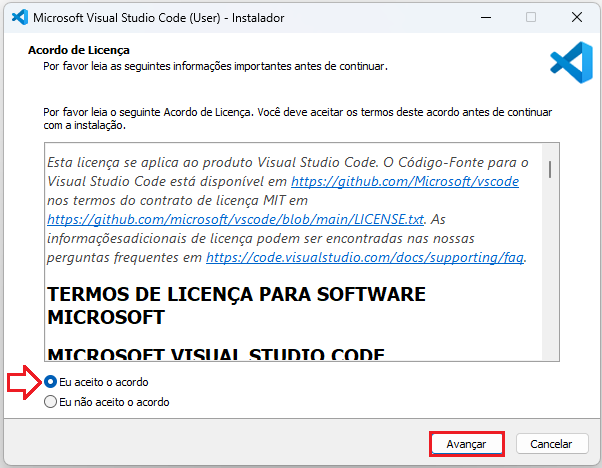Image resolution: width=602 pixels, height=468 pixels.
Task: Open the LICENSE.txt GitHub link
Action: (x=236, y=219)
